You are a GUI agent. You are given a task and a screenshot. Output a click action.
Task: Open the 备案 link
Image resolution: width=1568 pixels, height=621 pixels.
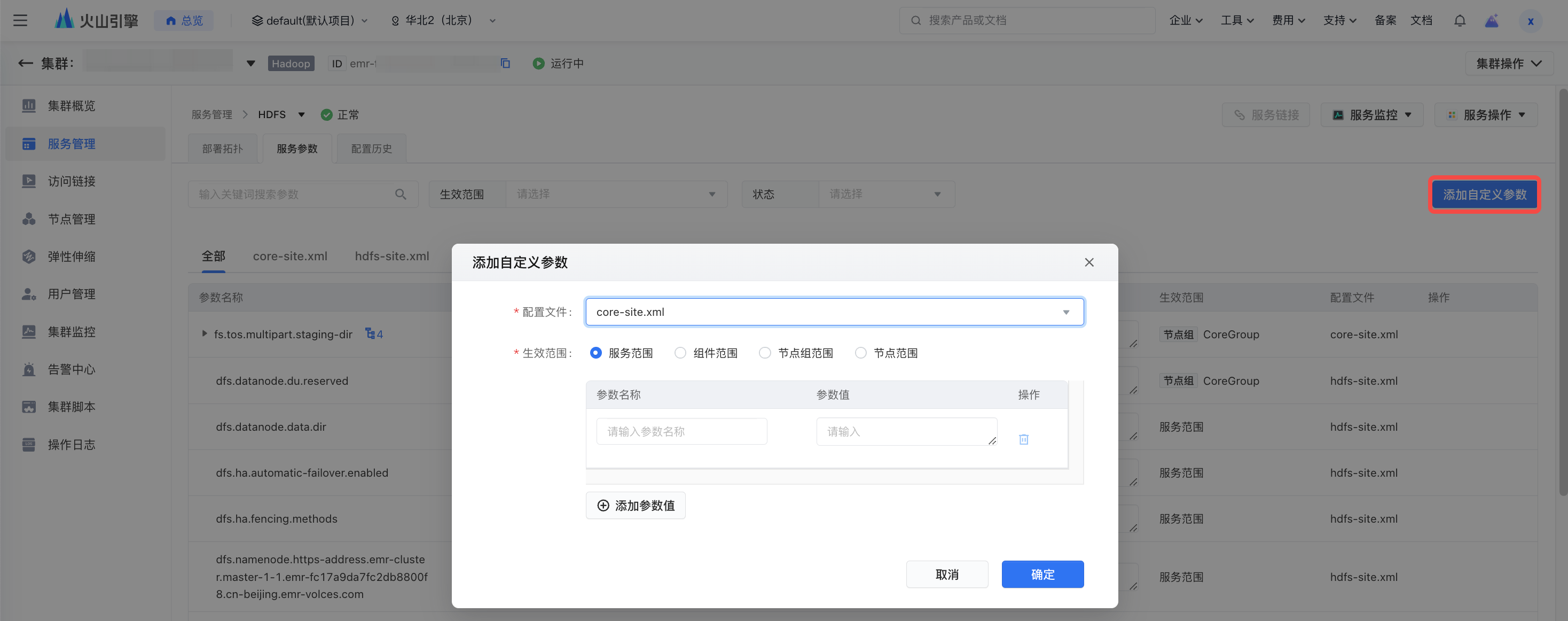tap(1385, 21)
